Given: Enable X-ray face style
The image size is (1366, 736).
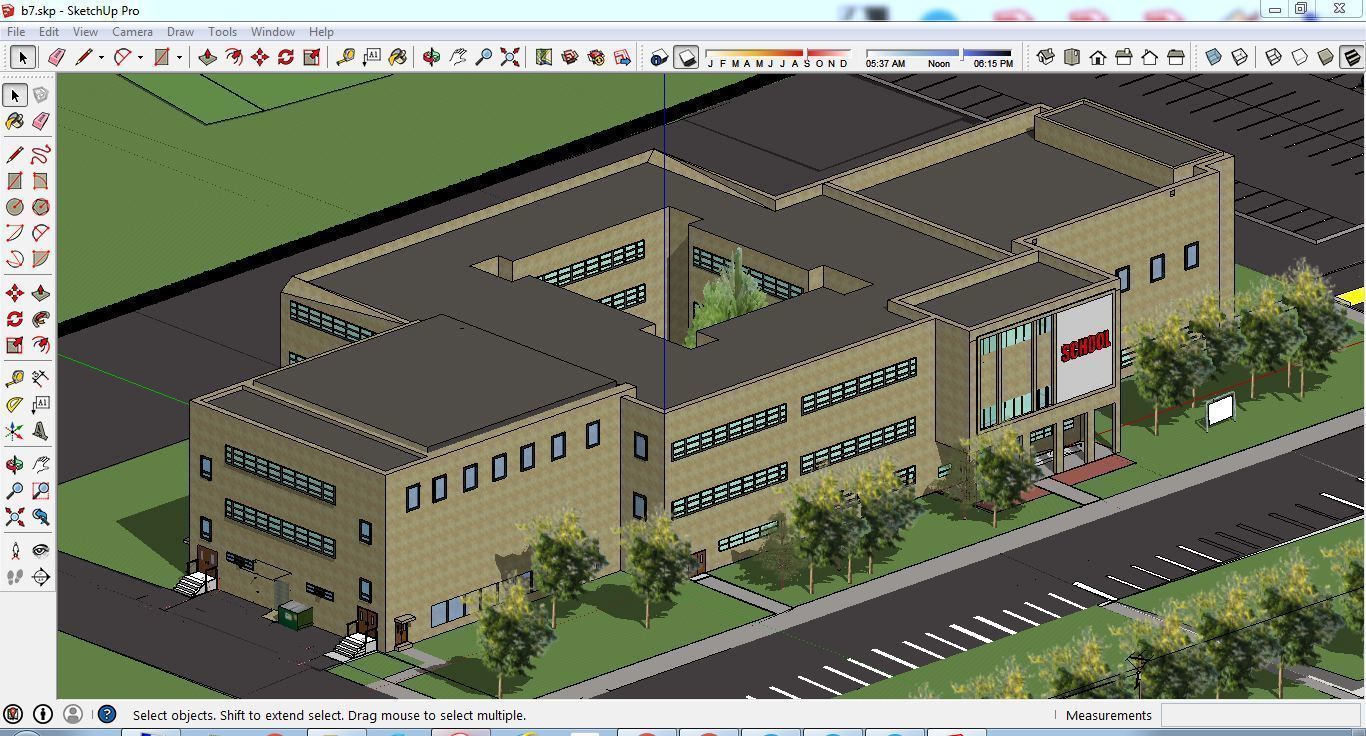Looking at the screenshot, I should click(x=1212, y=57).
